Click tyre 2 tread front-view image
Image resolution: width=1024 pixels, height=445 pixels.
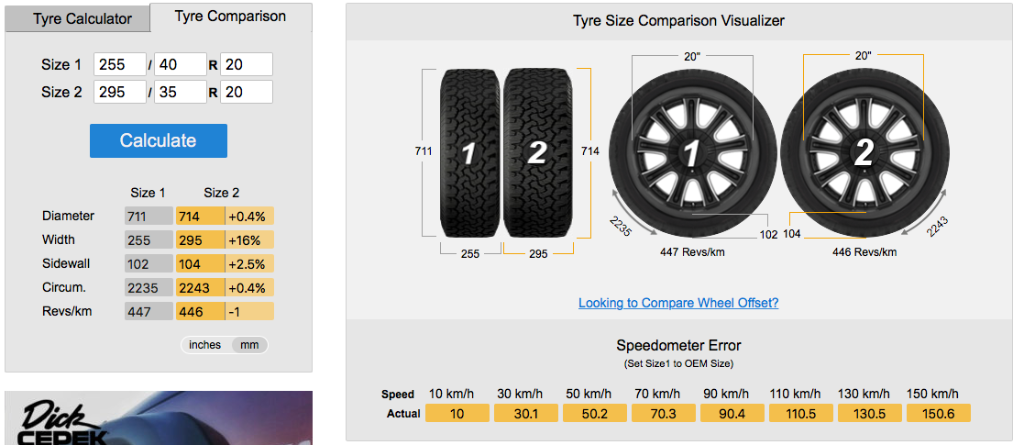click(x=538, y=152)
